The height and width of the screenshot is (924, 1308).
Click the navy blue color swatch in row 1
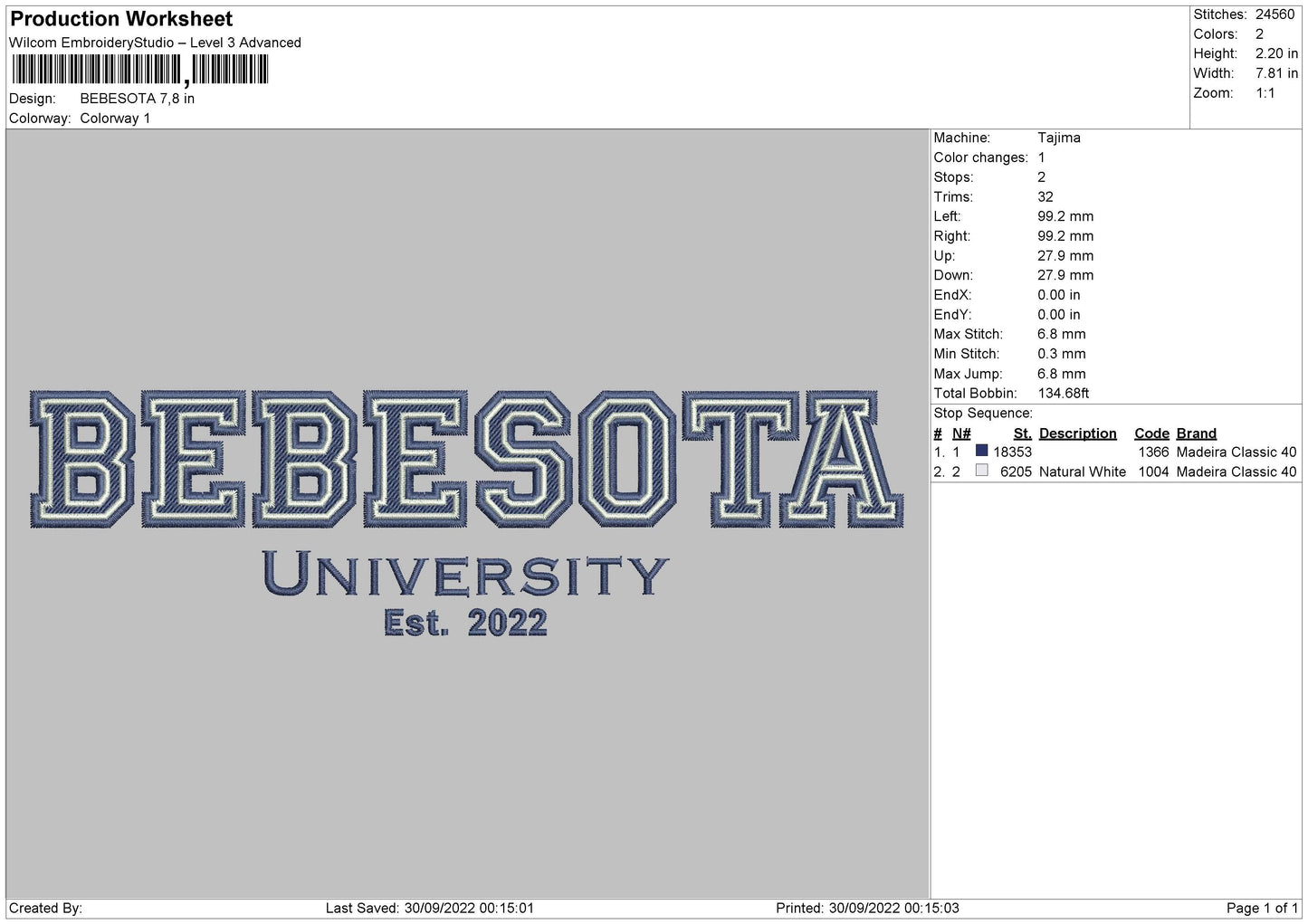click(x=981, y=451)
